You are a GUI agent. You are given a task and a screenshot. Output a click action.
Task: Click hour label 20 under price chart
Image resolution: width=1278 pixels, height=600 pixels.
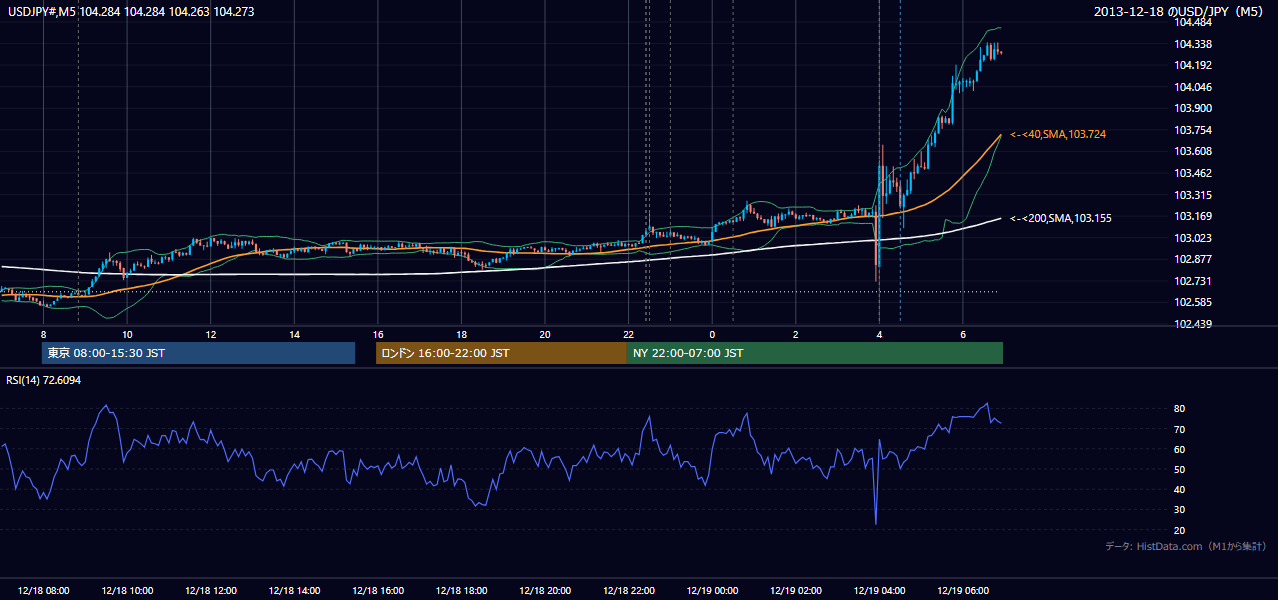coord(544,334)
